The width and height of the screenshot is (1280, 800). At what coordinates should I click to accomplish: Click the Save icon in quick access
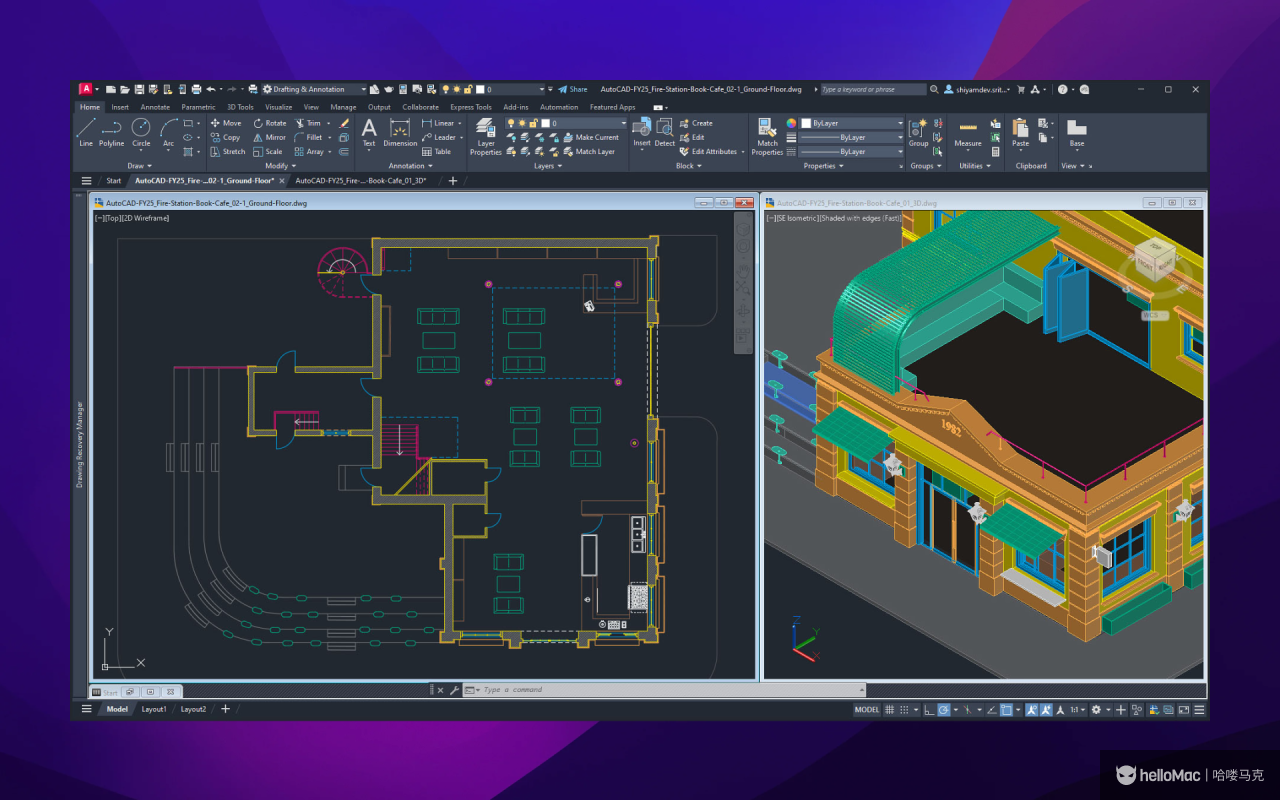pyautogui.click(x=139, y=89)
